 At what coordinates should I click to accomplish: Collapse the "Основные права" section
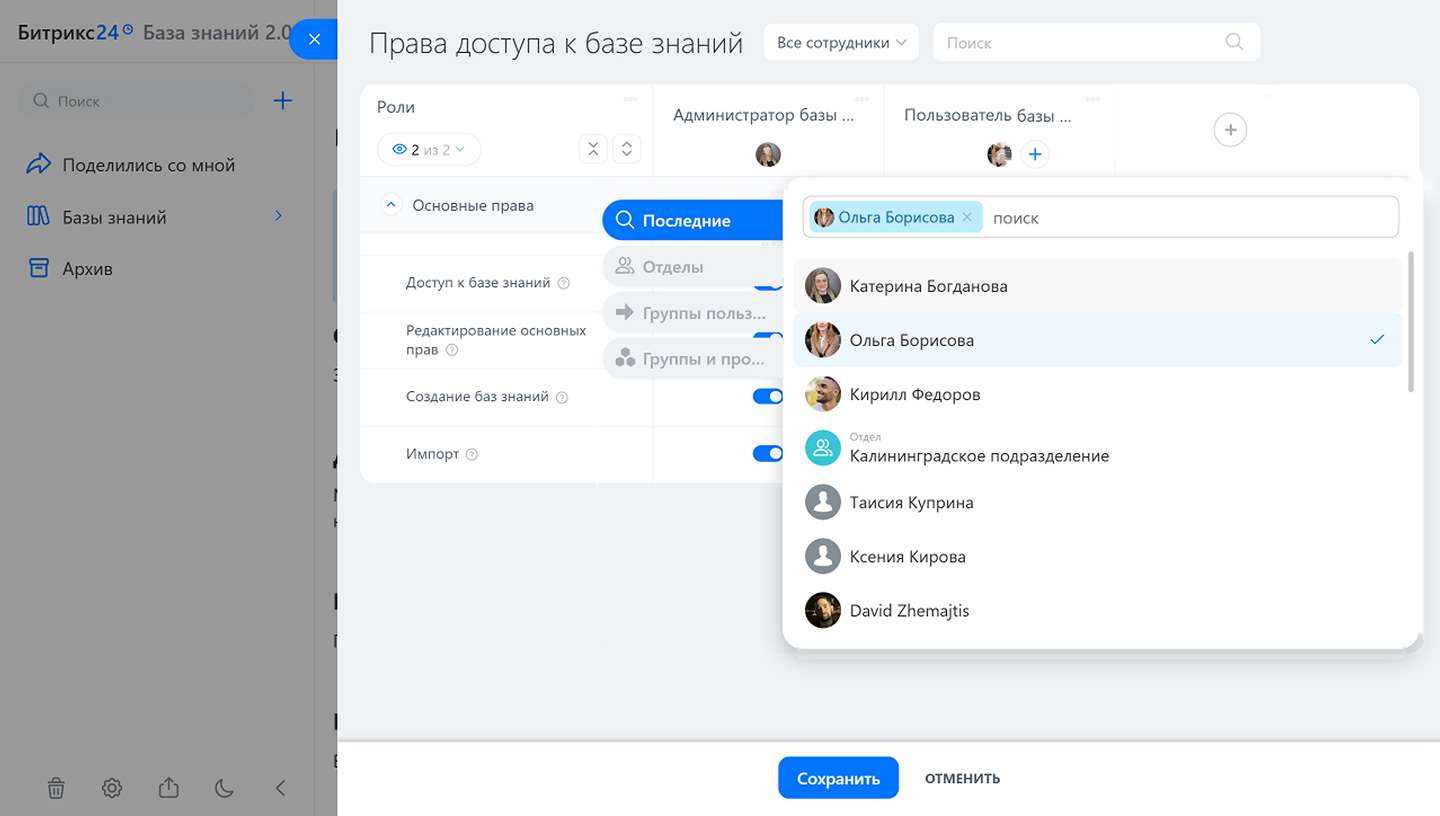391,205
